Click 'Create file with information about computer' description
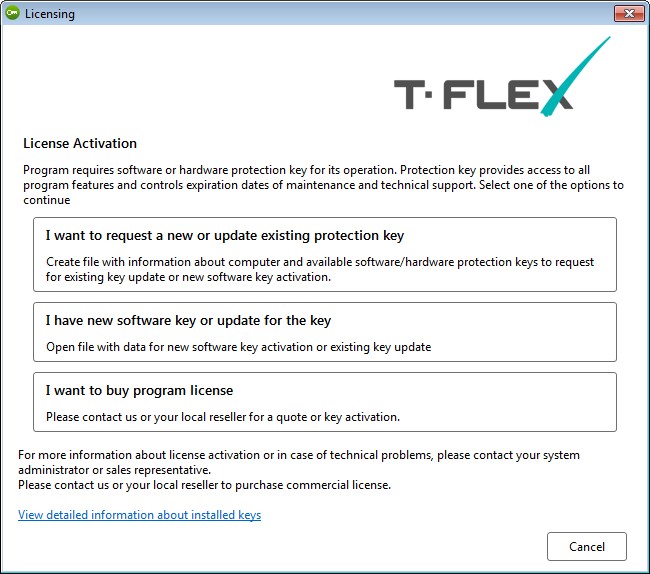650x574 pixels. point(320,269)
